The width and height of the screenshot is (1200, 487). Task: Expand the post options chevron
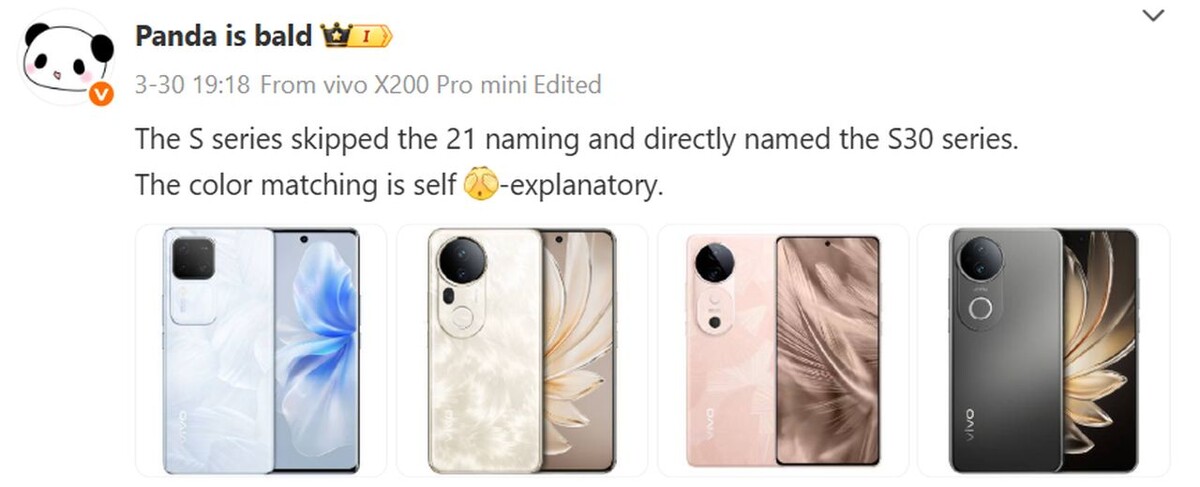1153,14
